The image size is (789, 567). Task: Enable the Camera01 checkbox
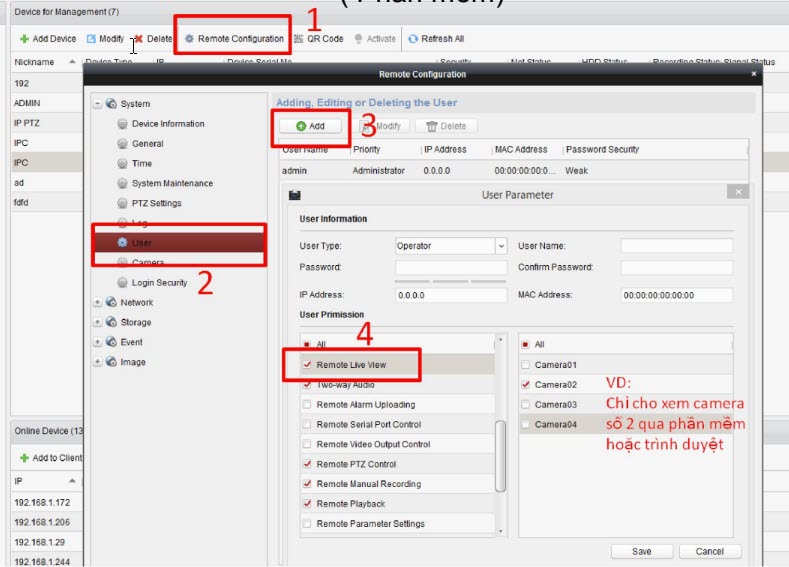click(525, 365)
